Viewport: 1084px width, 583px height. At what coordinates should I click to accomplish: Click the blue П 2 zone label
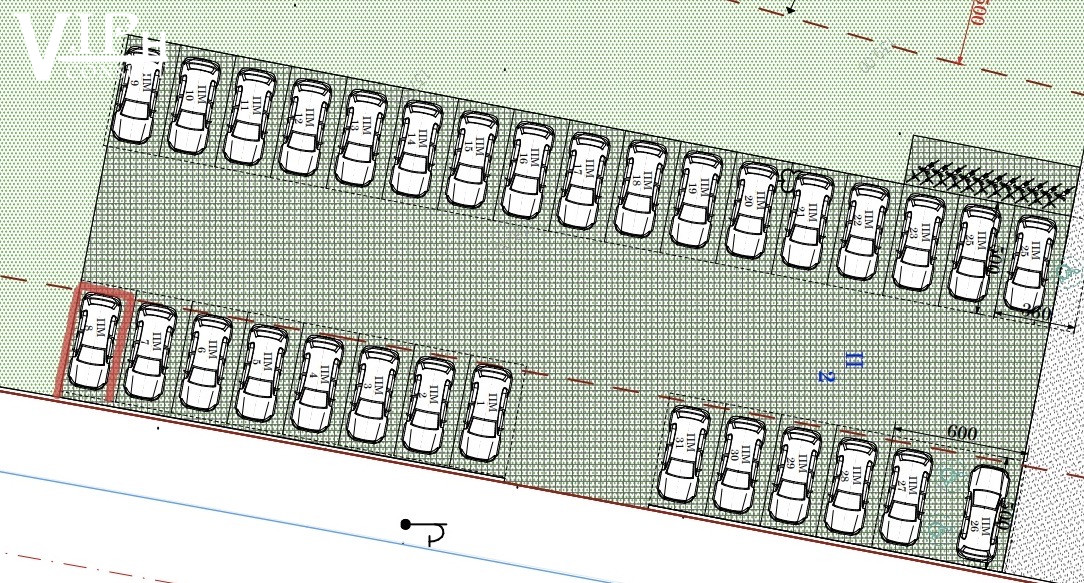[x=838, y=366]
